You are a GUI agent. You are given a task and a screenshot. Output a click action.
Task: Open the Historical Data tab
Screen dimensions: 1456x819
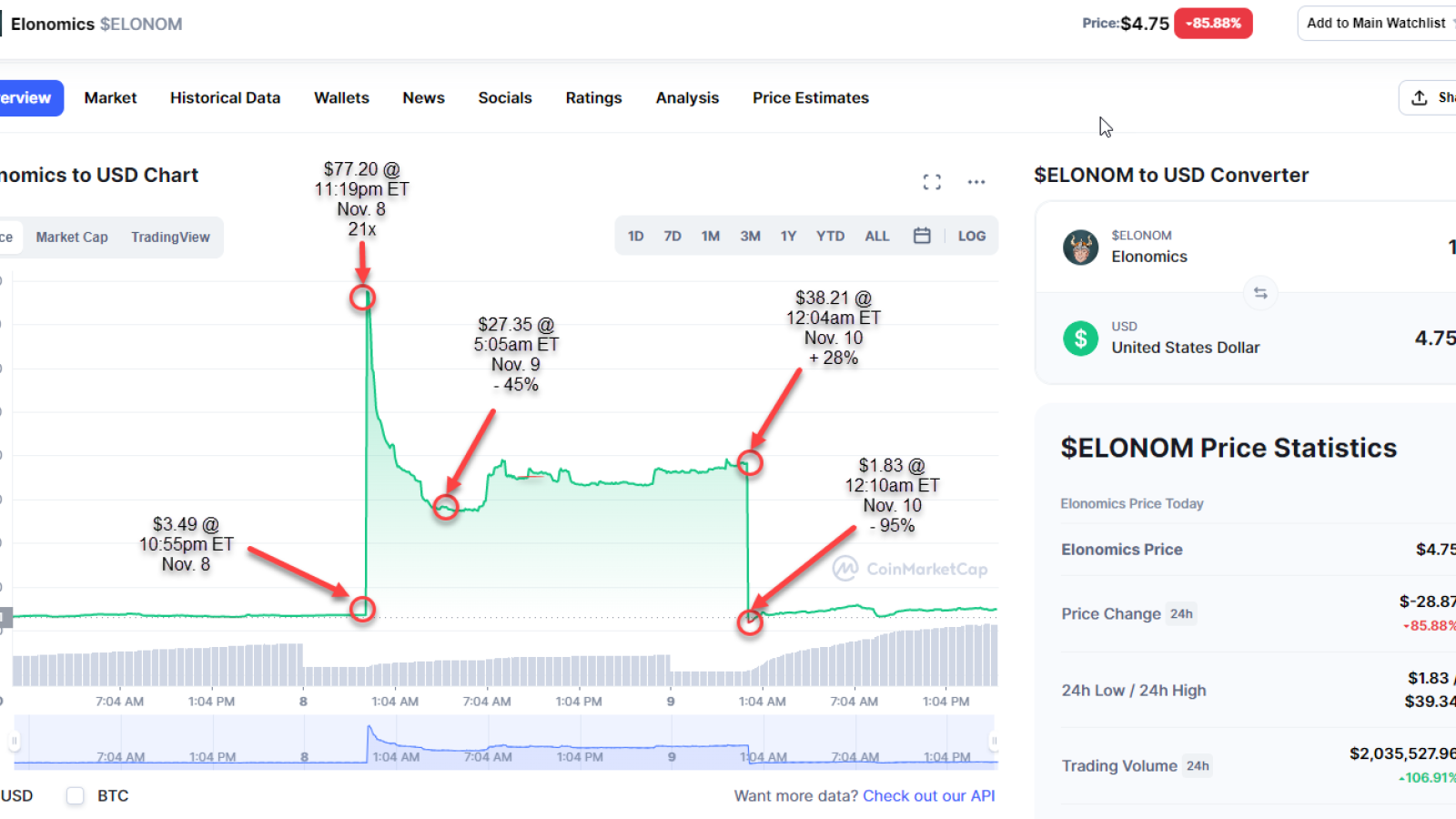click(x=225, y=97)
